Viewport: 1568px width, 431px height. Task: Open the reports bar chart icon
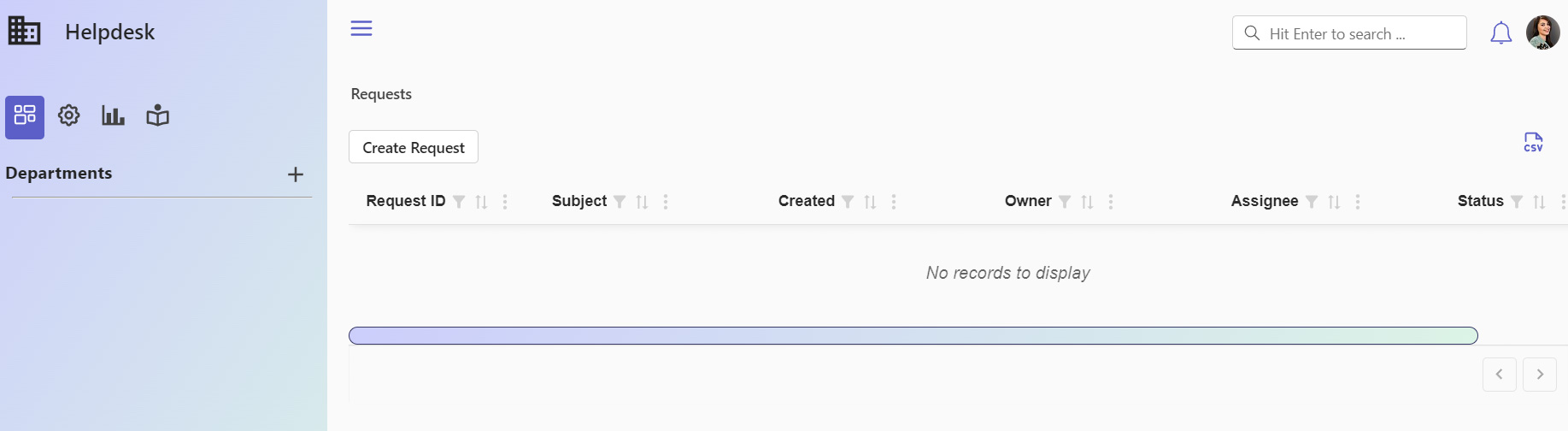(113, 115)
